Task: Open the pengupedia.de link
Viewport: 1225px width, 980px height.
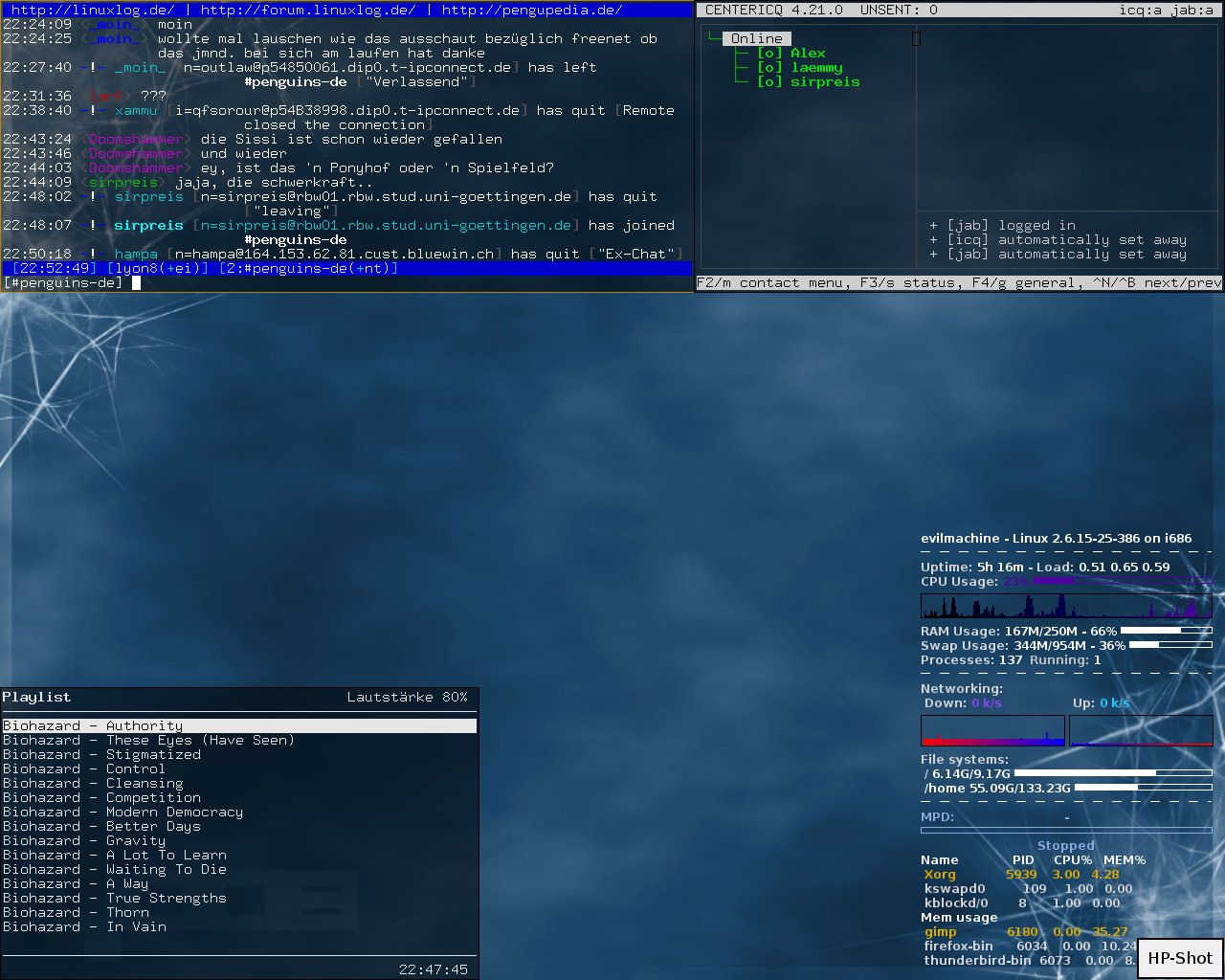Action: click(x=531, y=10)
